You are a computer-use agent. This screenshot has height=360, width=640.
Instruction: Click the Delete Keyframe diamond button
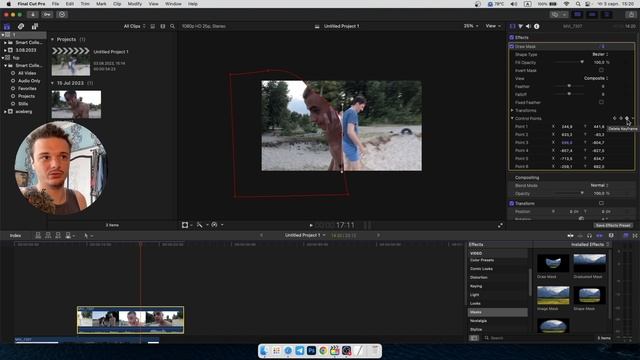click(x=627, y=118)
